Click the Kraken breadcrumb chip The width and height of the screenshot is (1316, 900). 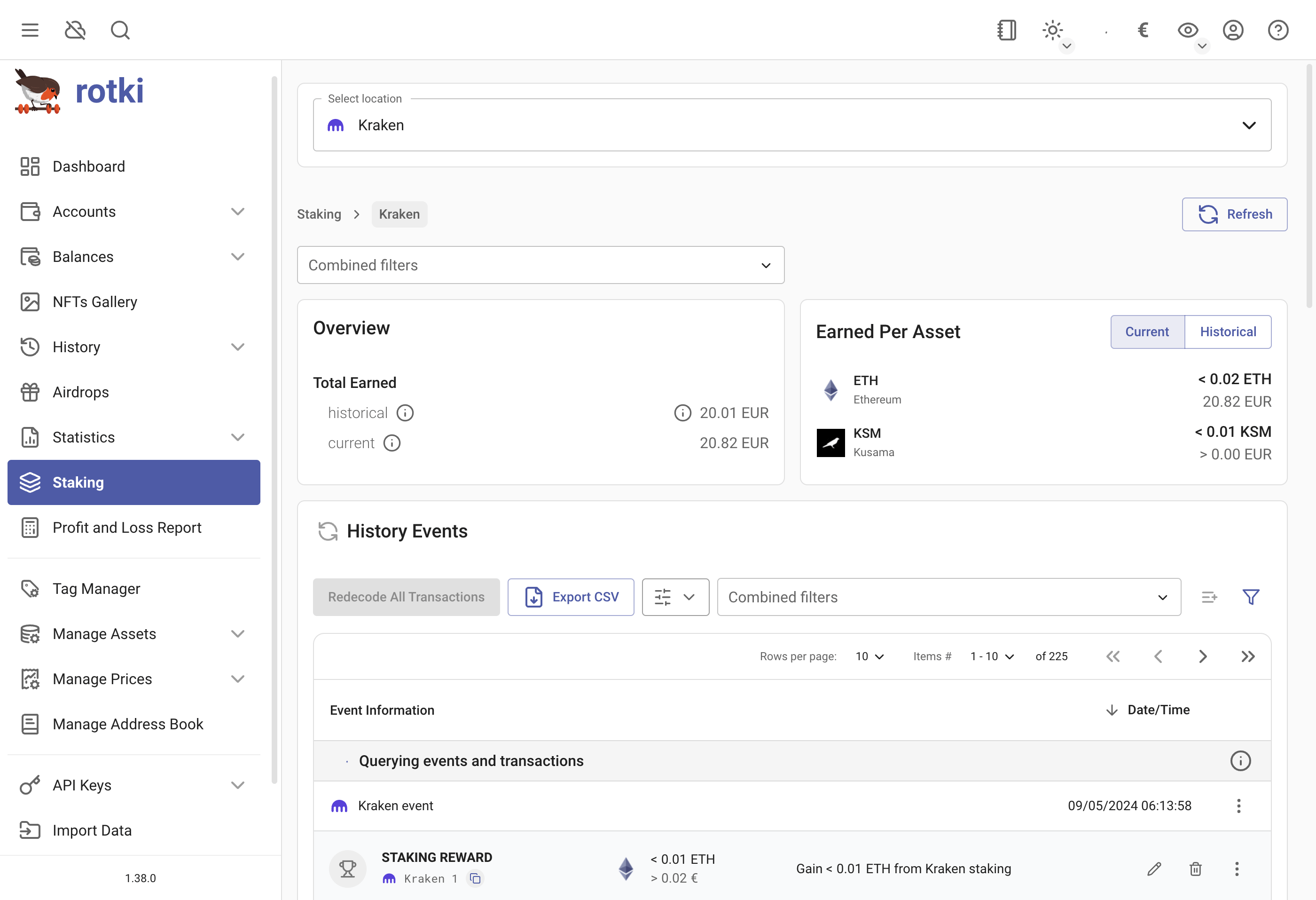pos(399,214)
